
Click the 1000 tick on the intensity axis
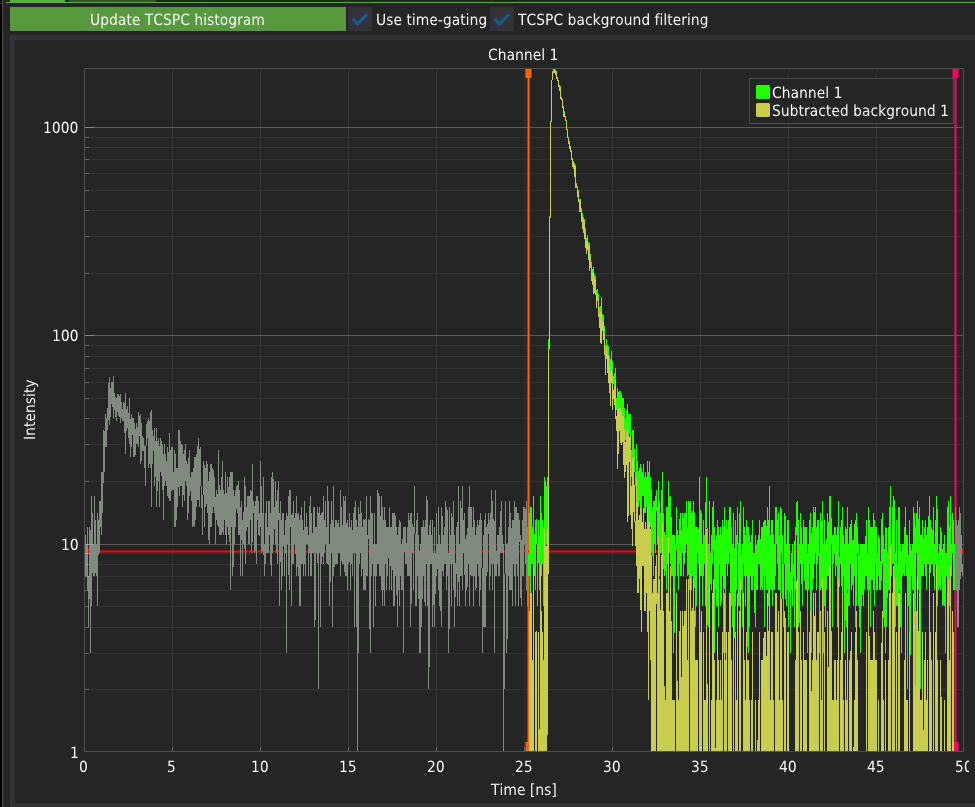[62, 128]
